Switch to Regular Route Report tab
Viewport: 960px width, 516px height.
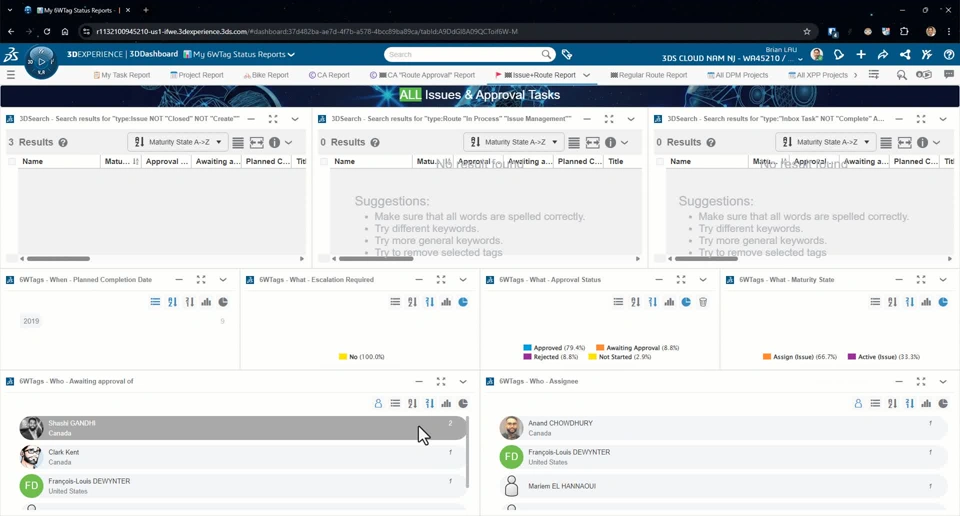point(648,75)
